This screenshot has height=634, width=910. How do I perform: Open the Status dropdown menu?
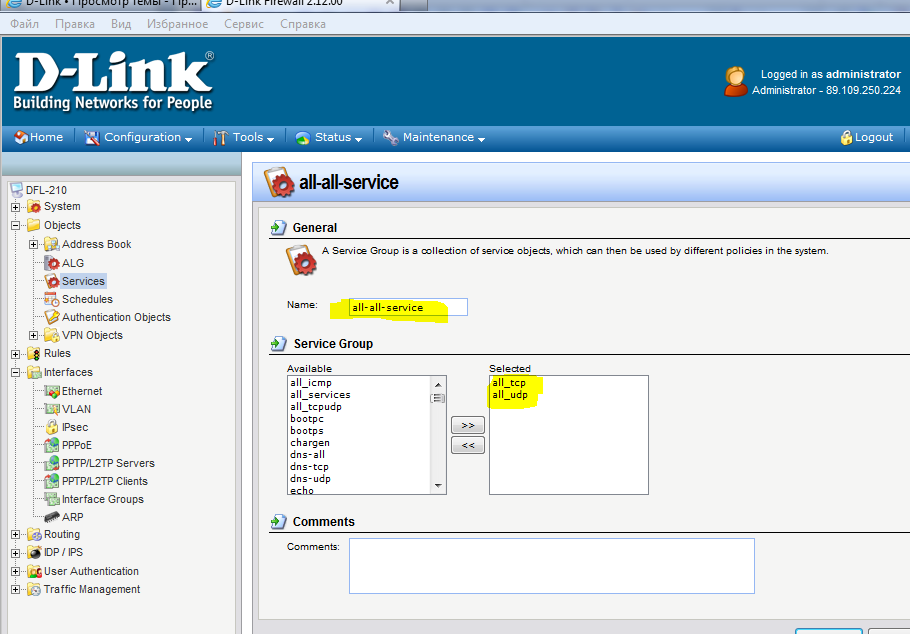pos(328,138)
